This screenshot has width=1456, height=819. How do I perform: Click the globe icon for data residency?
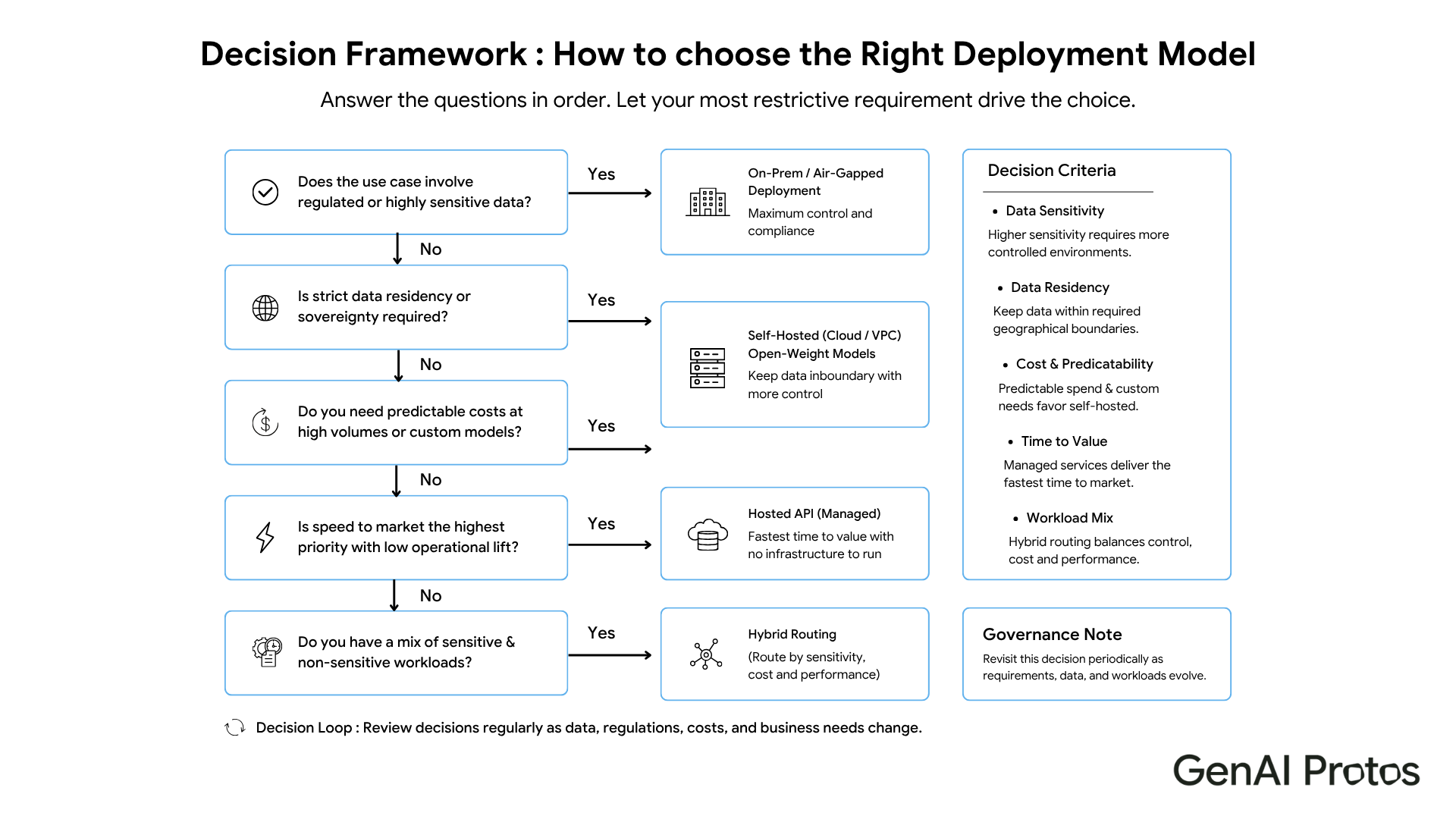(x=265, y=308)
